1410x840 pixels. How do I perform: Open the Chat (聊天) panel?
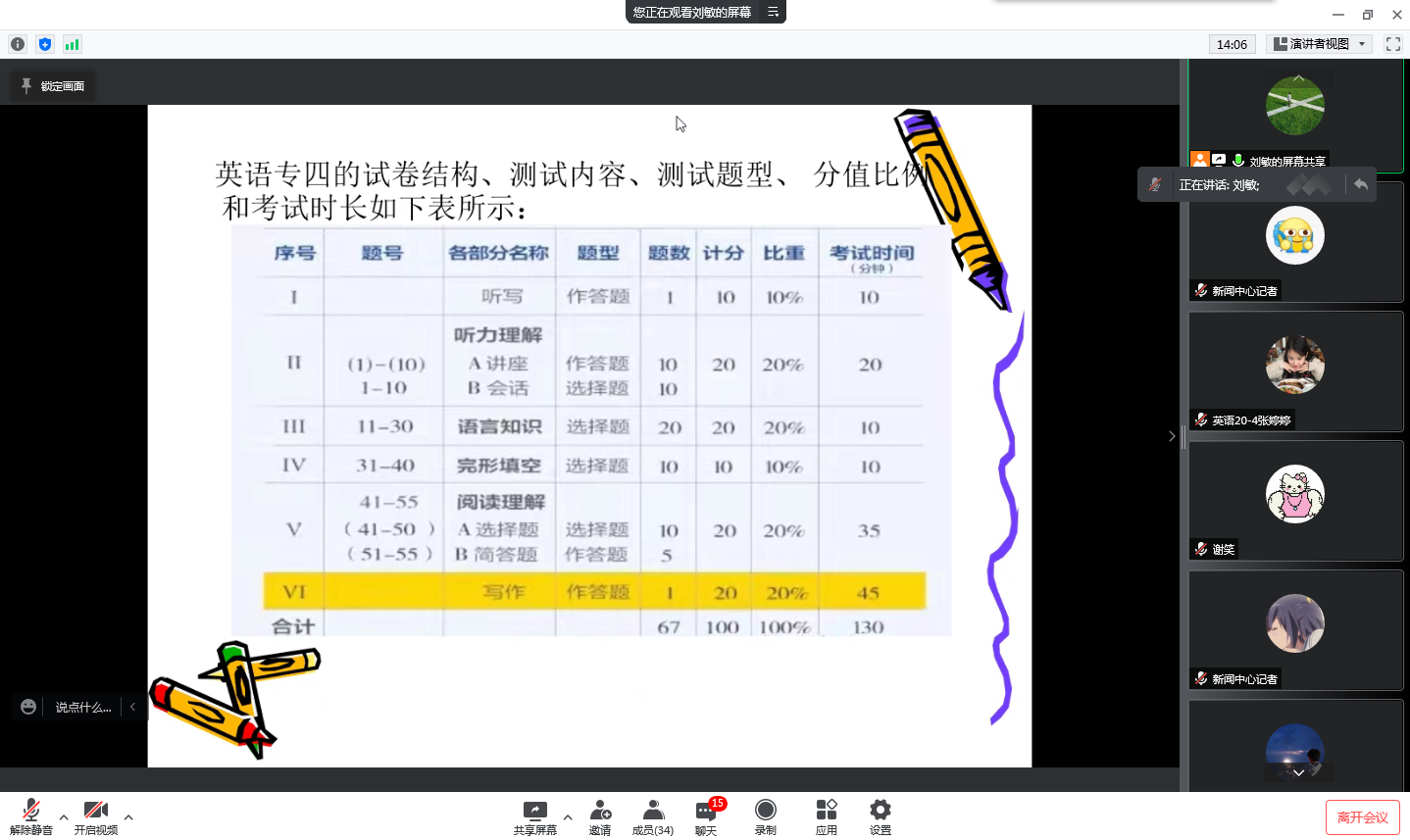[706, 816]
